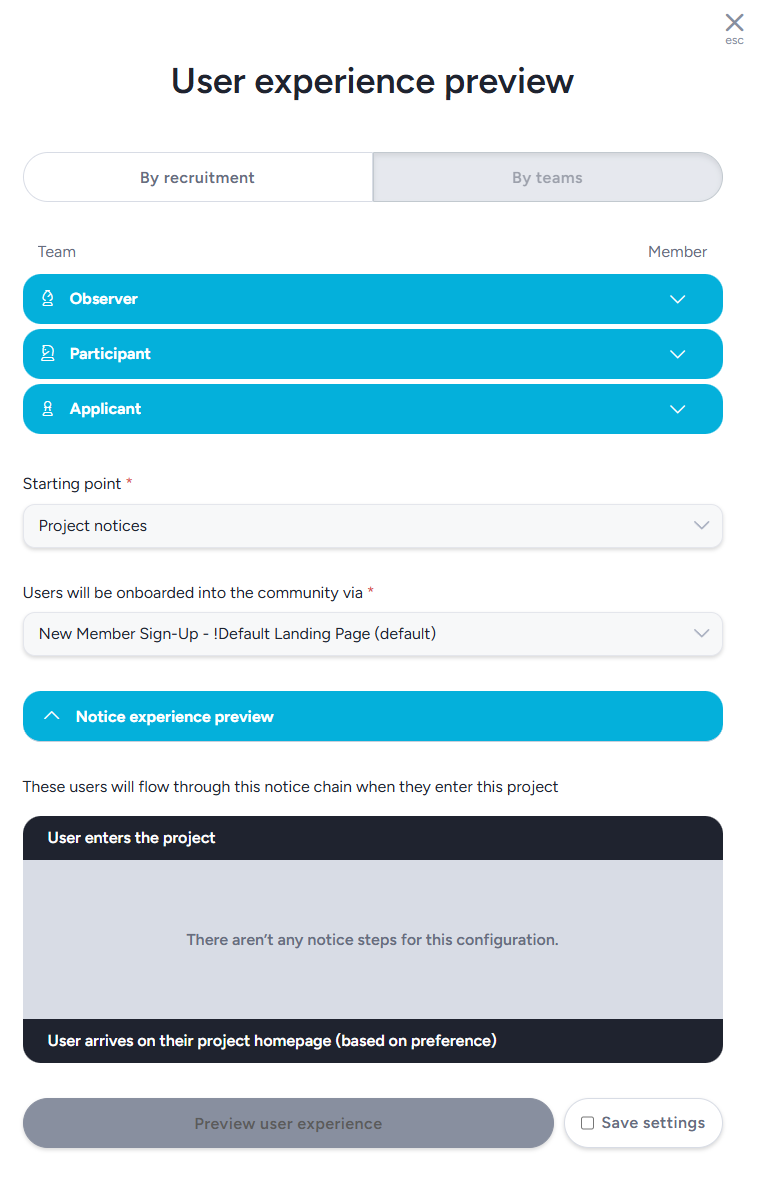Click Preview user experience button
Screen dimensions: 762x1177
(x=288, y=1123)
